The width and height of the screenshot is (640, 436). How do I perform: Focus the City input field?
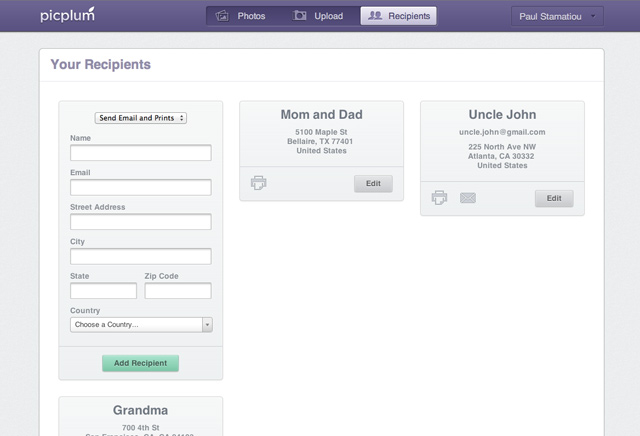pos(141,256)
